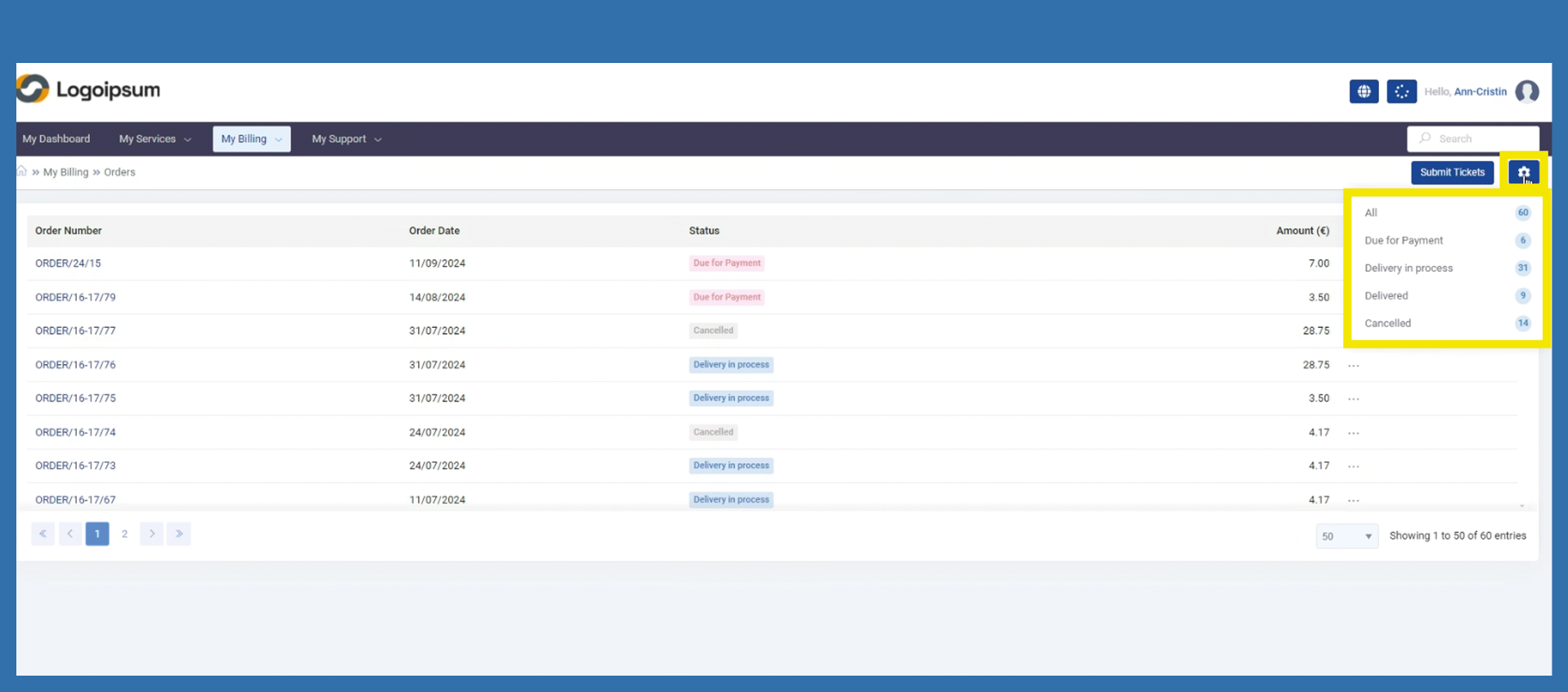Expand the My Support dropdown

point(346,139)
